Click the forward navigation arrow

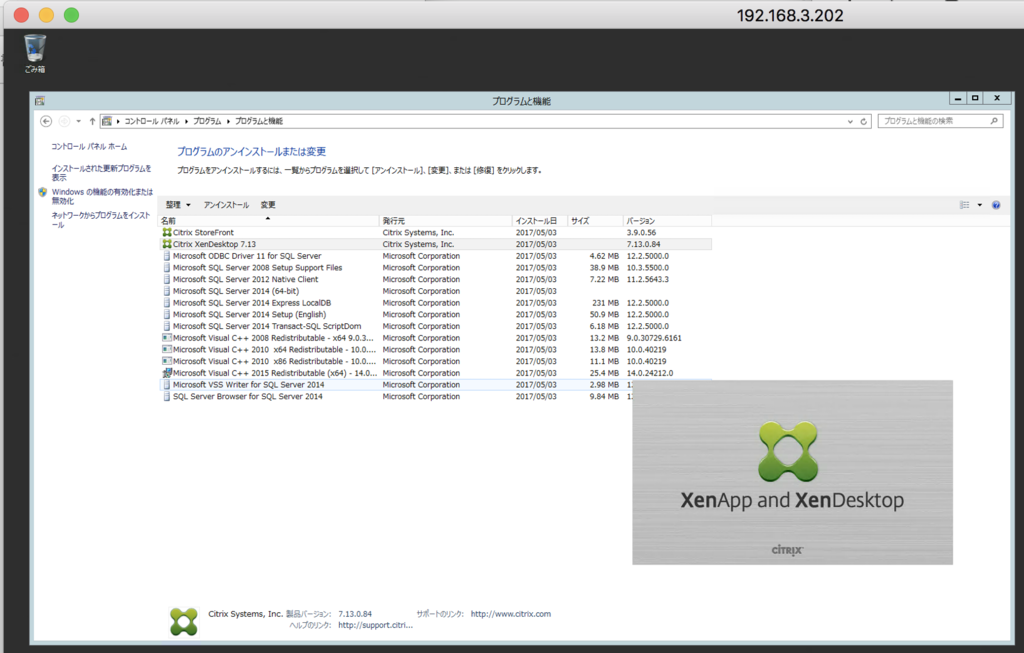click(x=64, y=121)
